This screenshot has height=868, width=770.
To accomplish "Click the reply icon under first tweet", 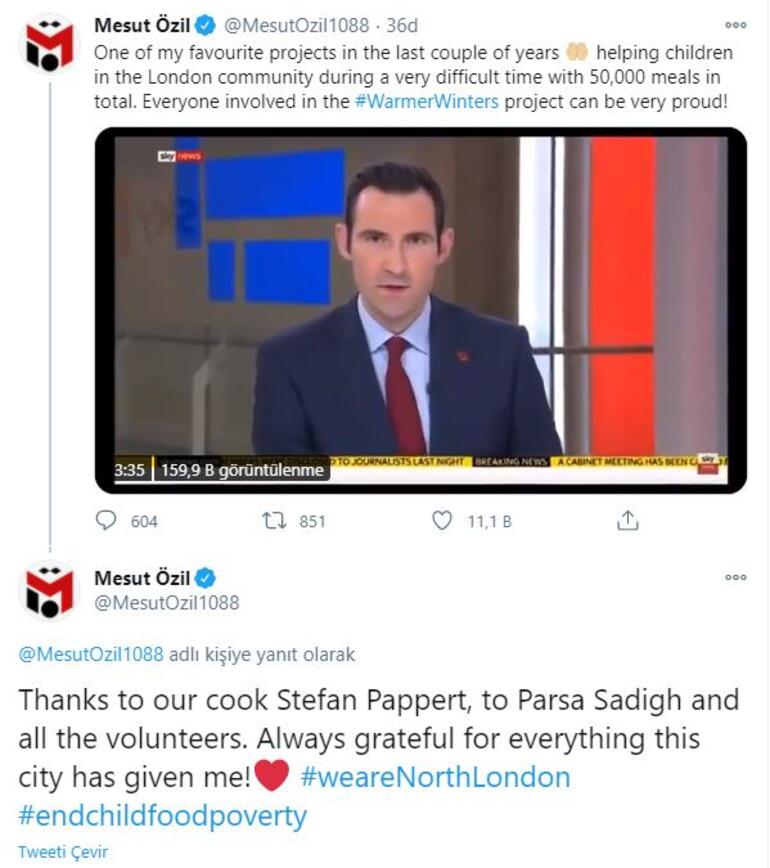I will pos(106,520).
